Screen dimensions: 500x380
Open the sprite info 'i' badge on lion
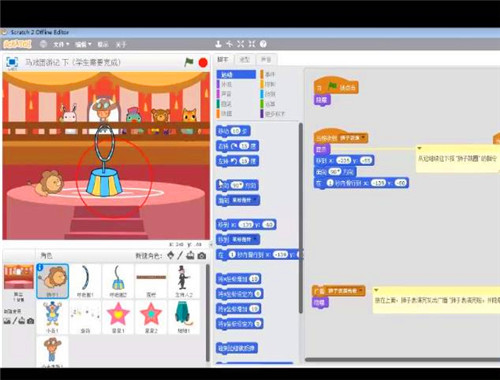pos(40,267)
